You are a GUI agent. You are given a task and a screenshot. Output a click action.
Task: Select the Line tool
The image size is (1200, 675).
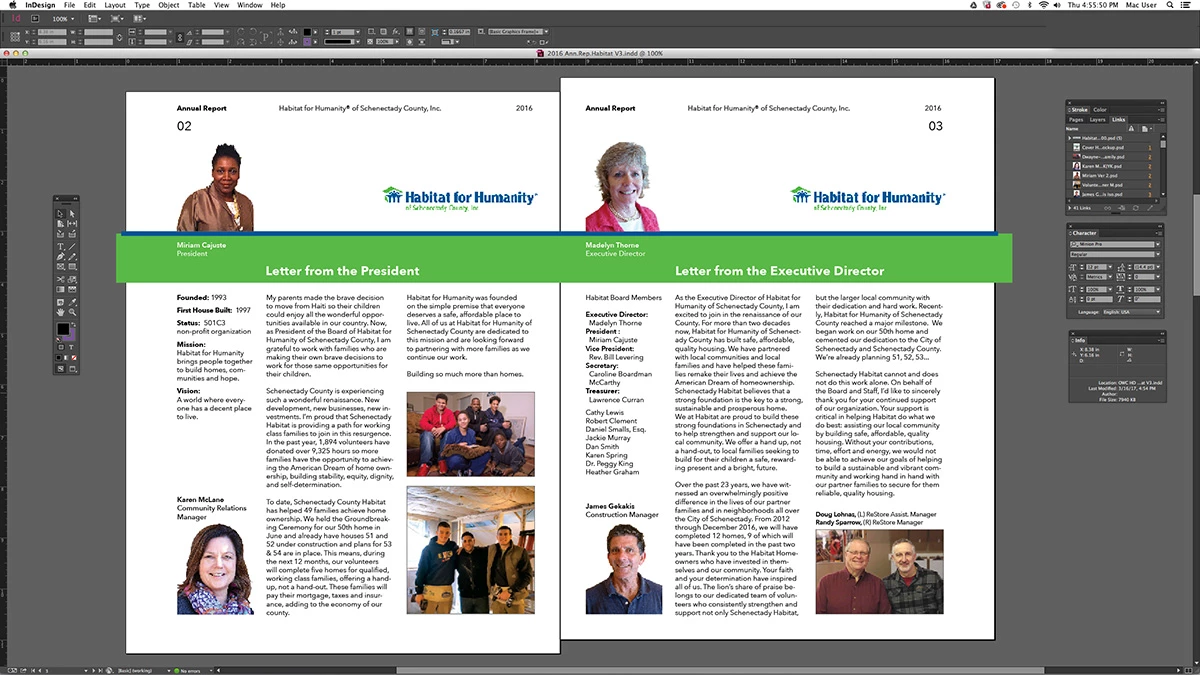(x=72, y=246)
